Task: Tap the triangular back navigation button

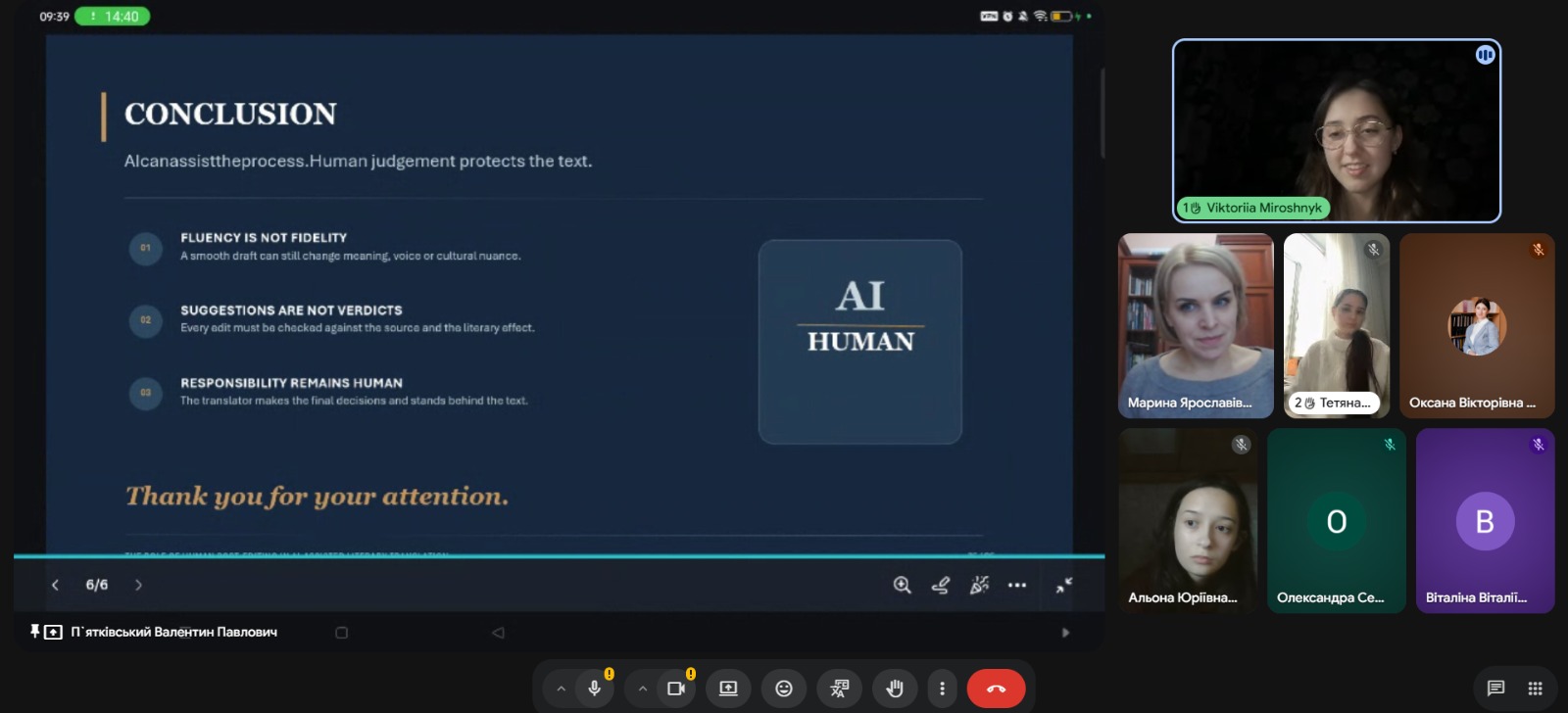Action: click(x=498, y=633)
